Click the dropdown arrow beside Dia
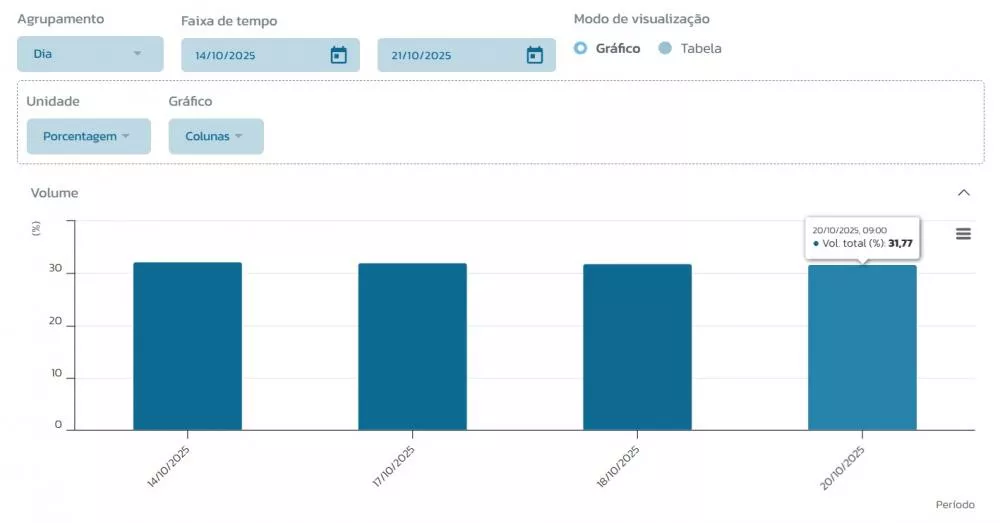Image resolution: width=1000 pixels, height=523 pixels. pos(137,54)
